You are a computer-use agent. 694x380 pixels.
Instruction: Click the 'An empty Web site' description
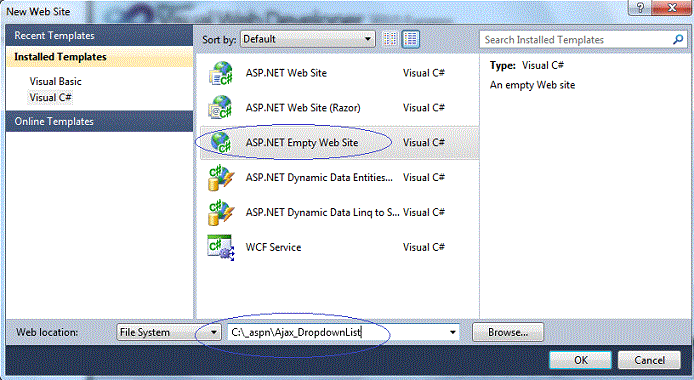(x=532, y=85)
